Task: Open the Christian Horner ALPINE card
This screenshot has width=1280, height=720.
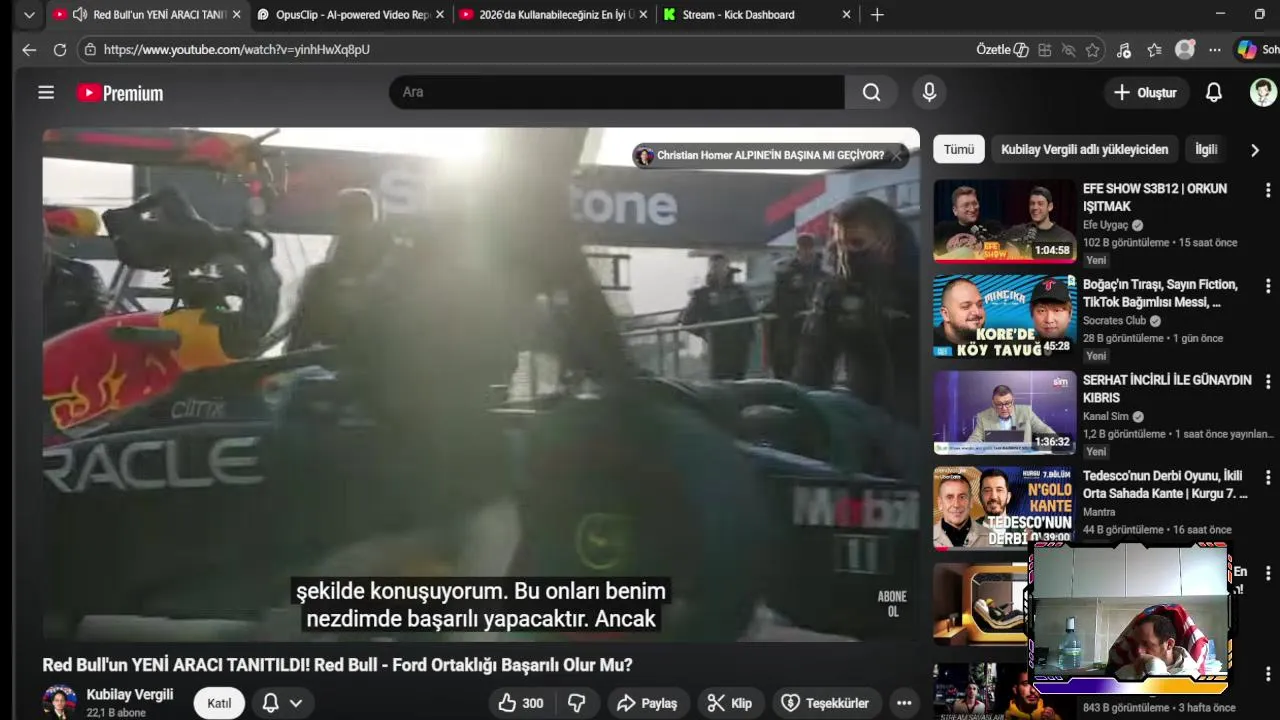Action: pos(770,156)
